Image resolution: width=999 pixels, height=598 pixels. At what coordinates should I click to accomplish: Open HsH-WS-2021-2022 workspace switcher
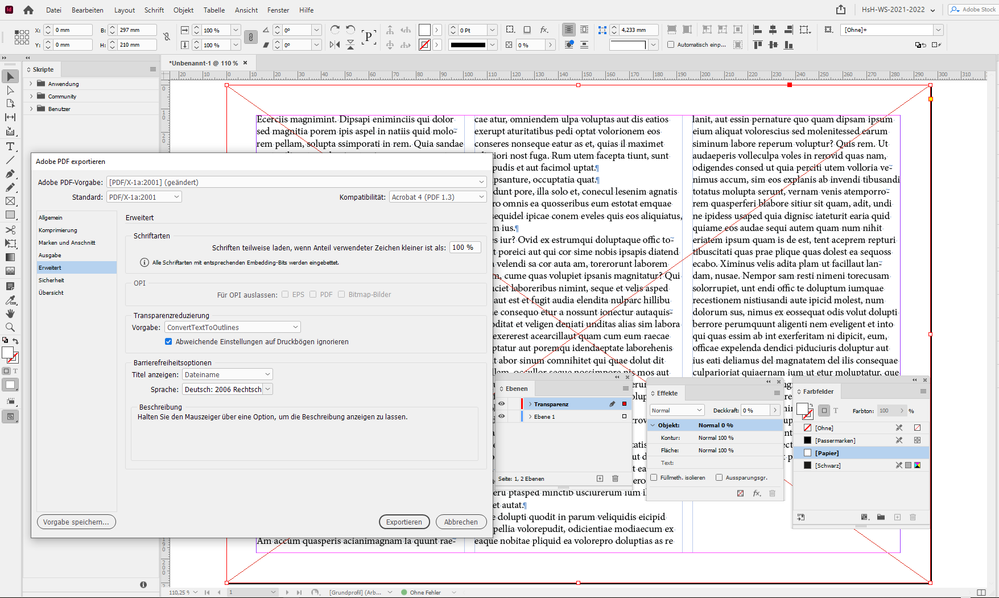click(x=898, y=10)
